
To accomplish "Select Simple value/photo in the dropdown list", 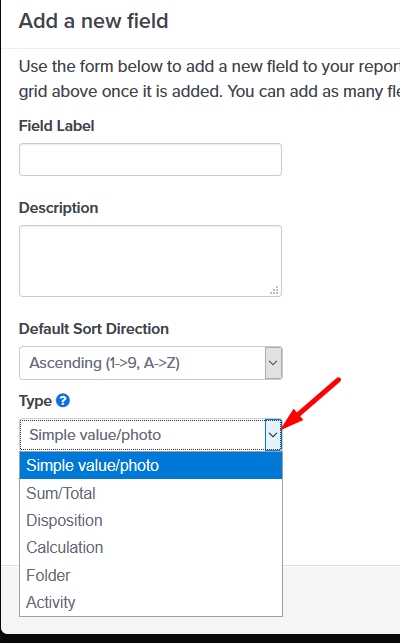I will click(151, 465).
